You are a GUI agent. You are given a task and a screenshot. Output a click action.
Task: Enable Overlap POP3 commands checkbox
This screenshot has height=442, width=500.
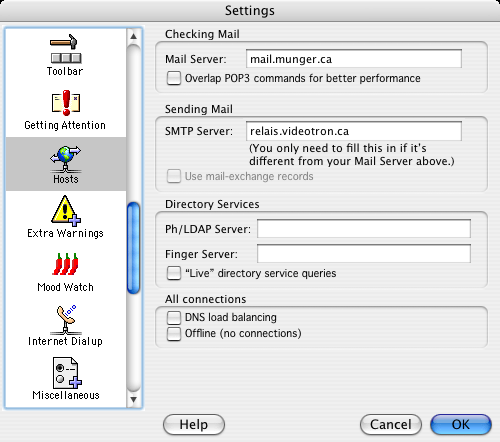point(174,78)
